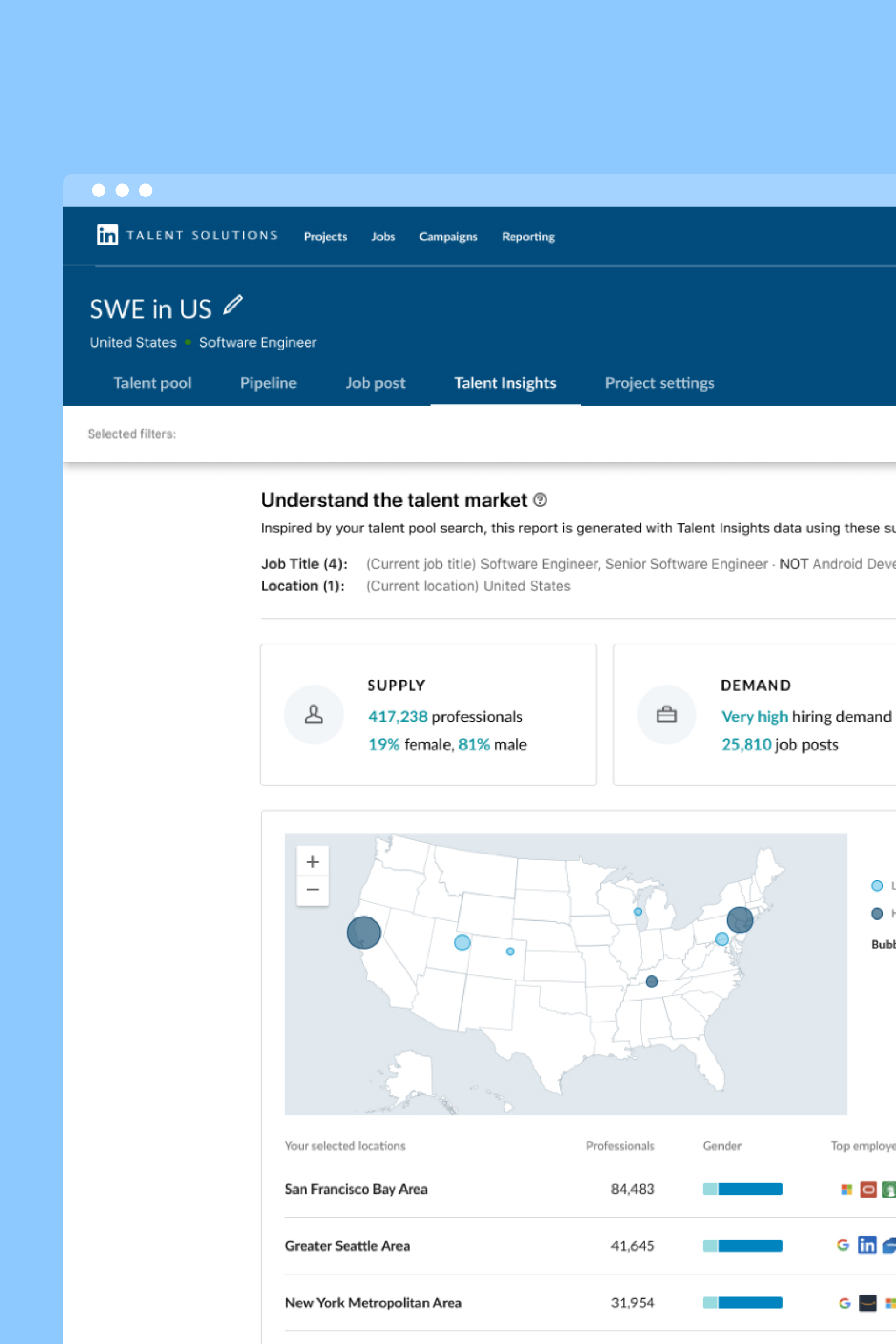Open the Projects menu
This screenshot has width=896, height=1344.
[x=325, y=237]
